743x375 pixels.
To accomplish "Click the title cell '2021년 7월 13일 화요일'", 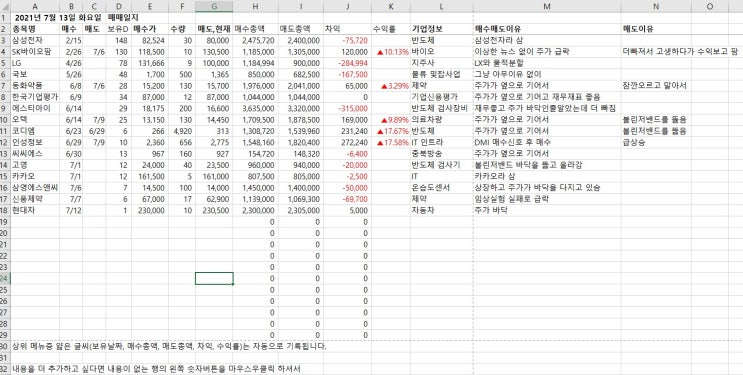I will (58, 18).
